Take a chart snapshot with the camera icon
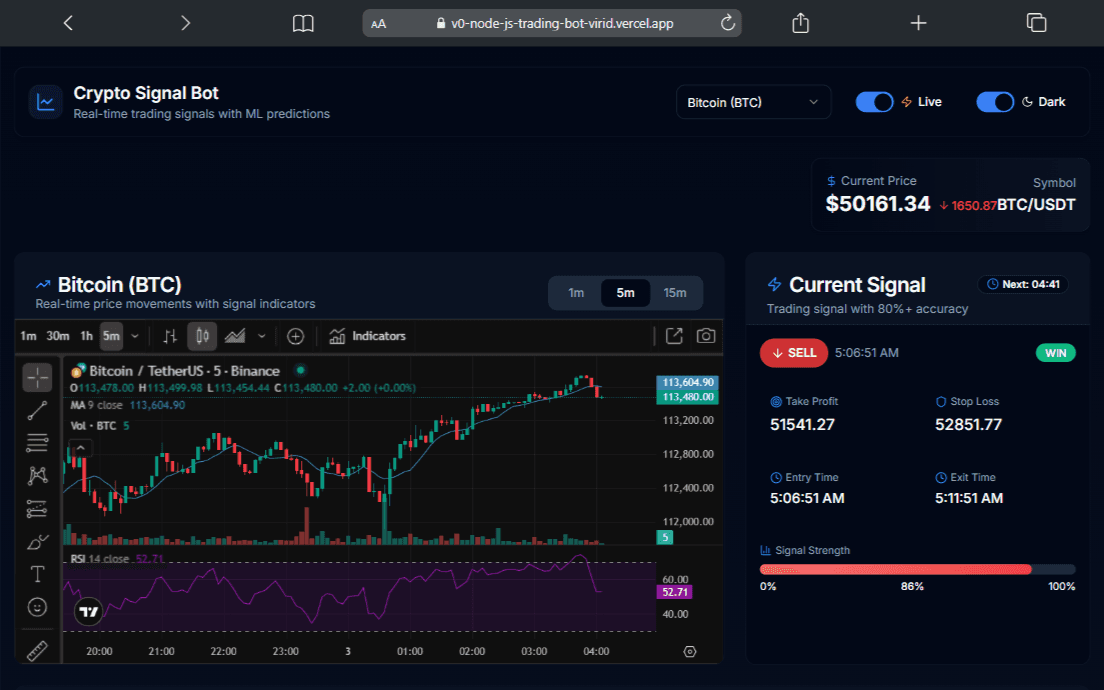 click(705, 336)
